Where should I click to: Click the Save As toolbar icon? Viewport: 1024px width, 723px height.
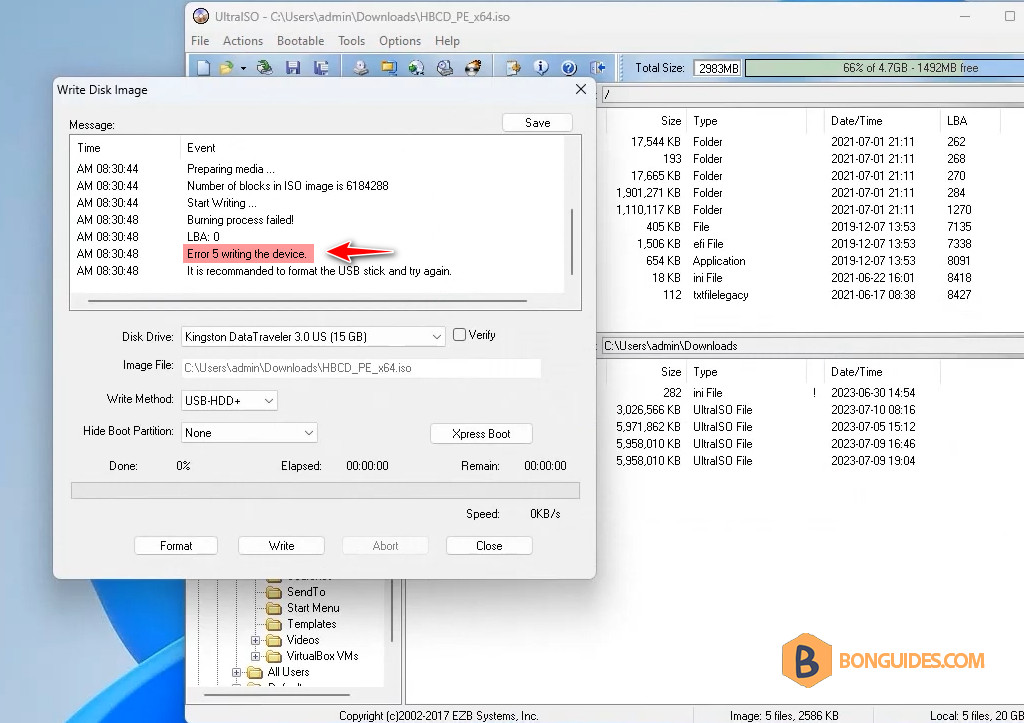tap(321, 67)
